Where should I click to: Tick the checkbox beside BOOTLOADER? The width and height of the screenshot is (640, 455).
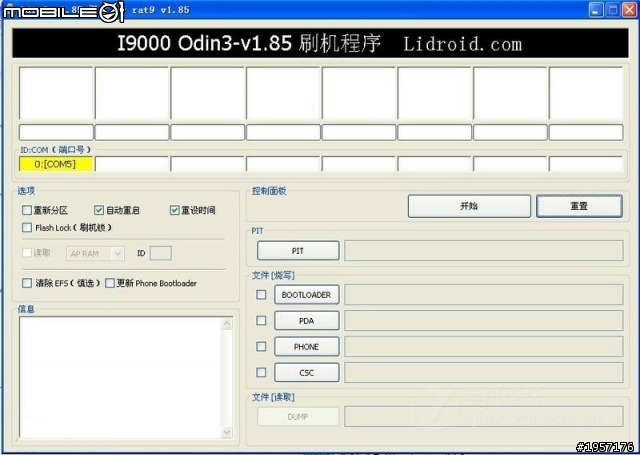pyautogui.click(x=261, y=294)
